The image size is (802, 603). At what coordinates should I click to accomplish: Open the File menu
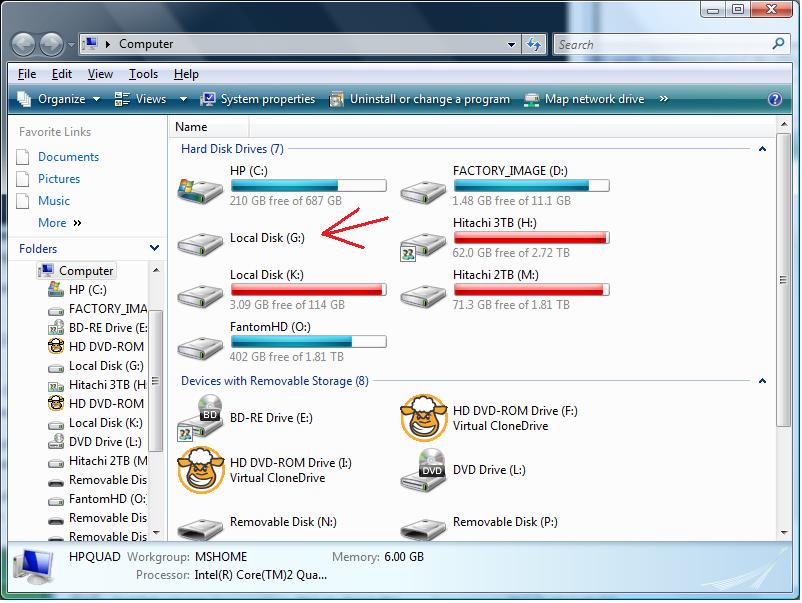(27, 74)
